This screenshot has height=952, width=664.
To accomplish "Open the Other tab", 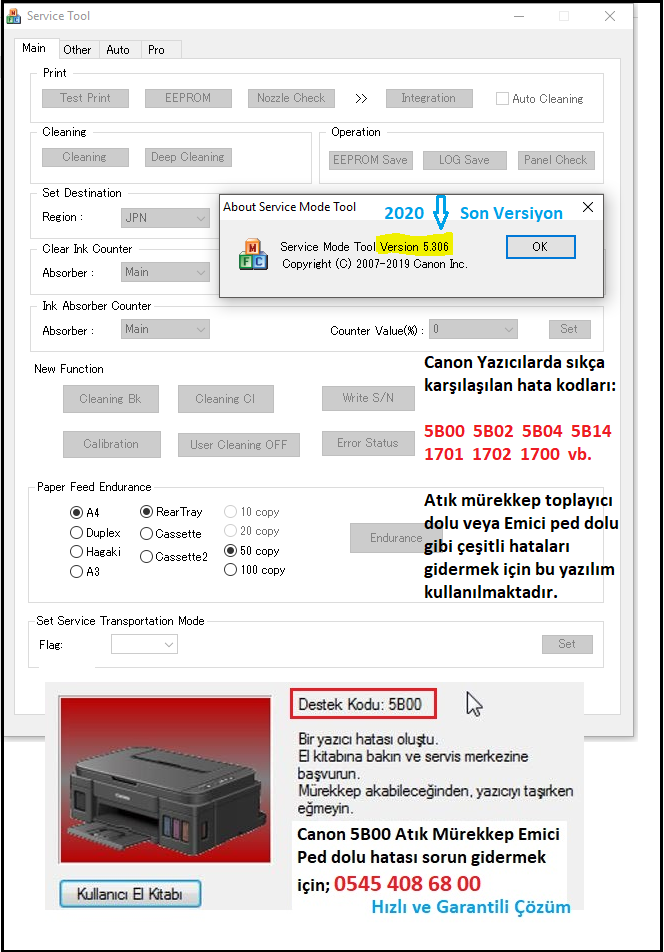I will point(77,50).
